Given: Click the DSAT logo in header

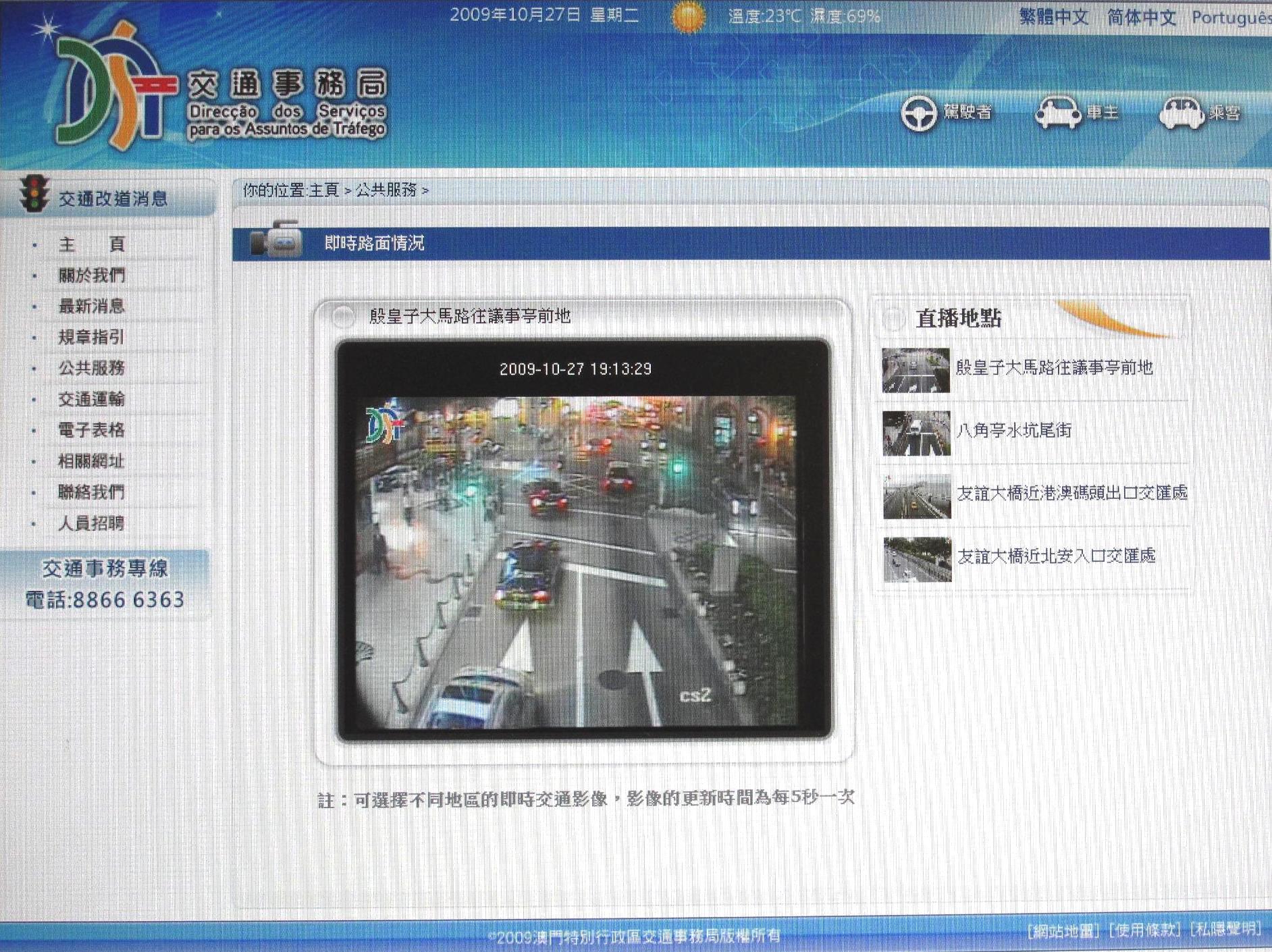Looking at the screenshot, I should pyautogui.click(x=115, y=88).
